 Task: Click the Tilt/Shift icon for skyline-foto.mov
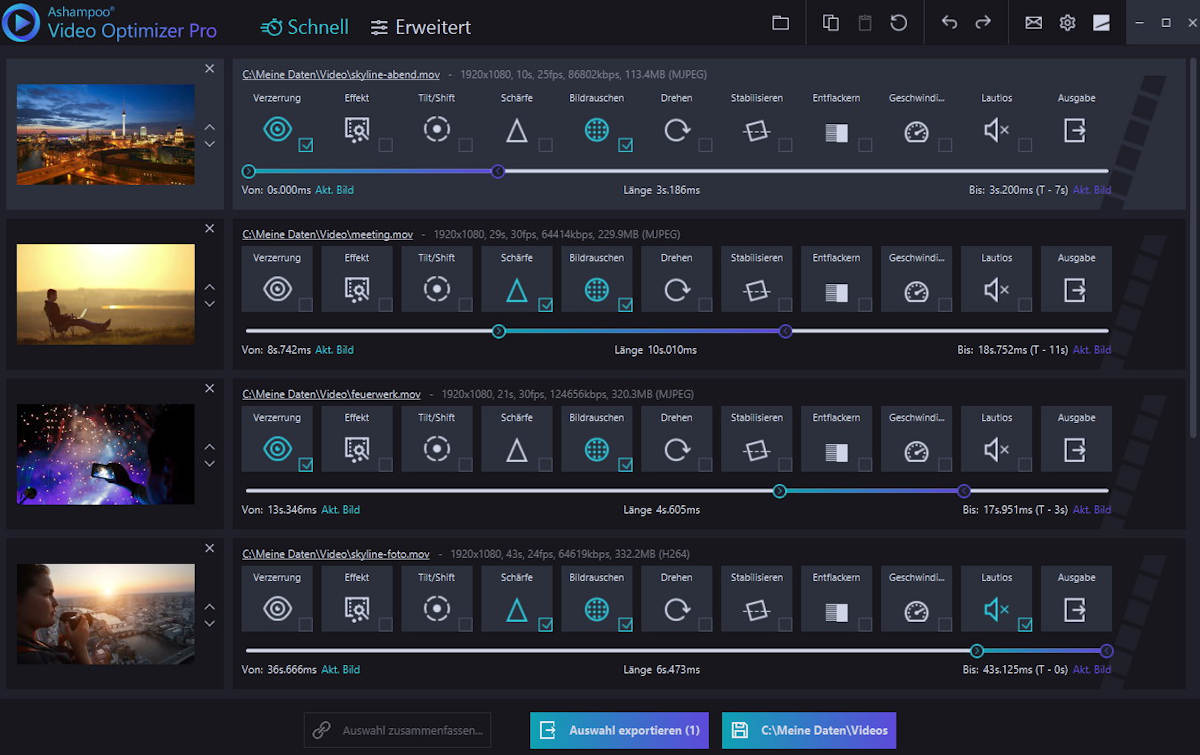point(436,610)
